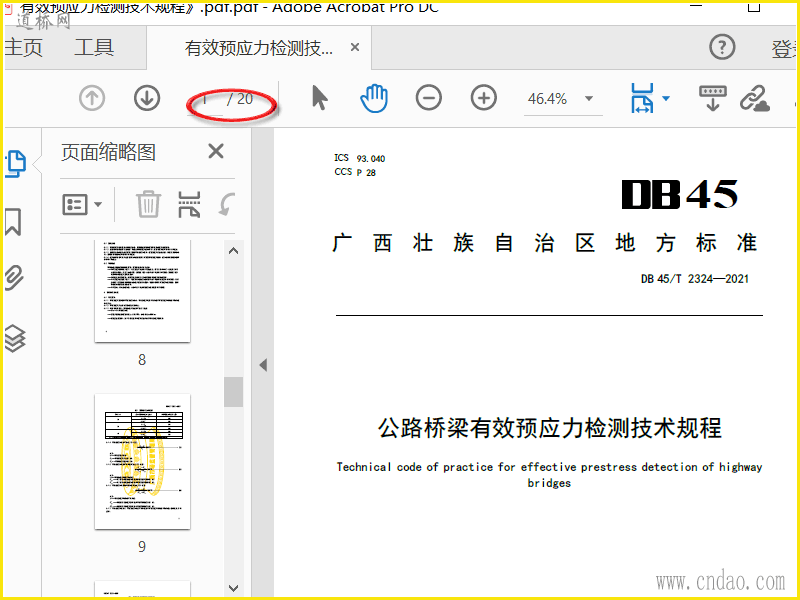Click the scrolling mode toolbar icon

coord(713,98)
